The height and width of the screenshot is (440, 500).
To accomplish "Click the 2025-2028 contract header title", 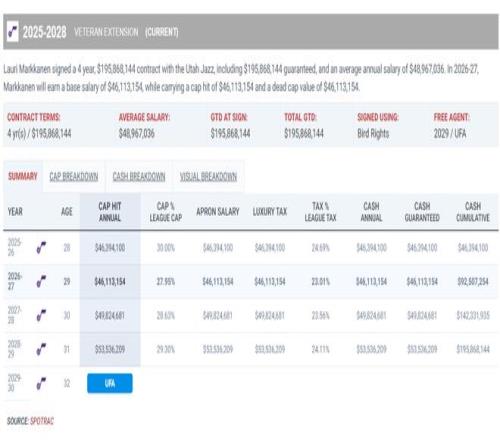I will pos(44,32).
